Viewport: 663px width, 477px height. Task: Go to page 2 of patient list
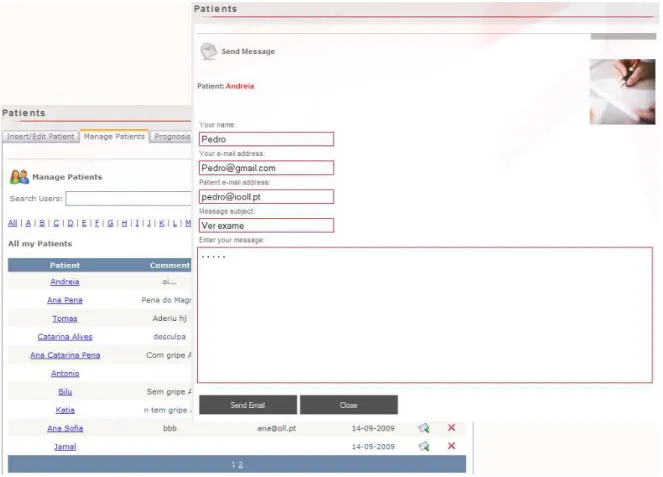point(241,464)
